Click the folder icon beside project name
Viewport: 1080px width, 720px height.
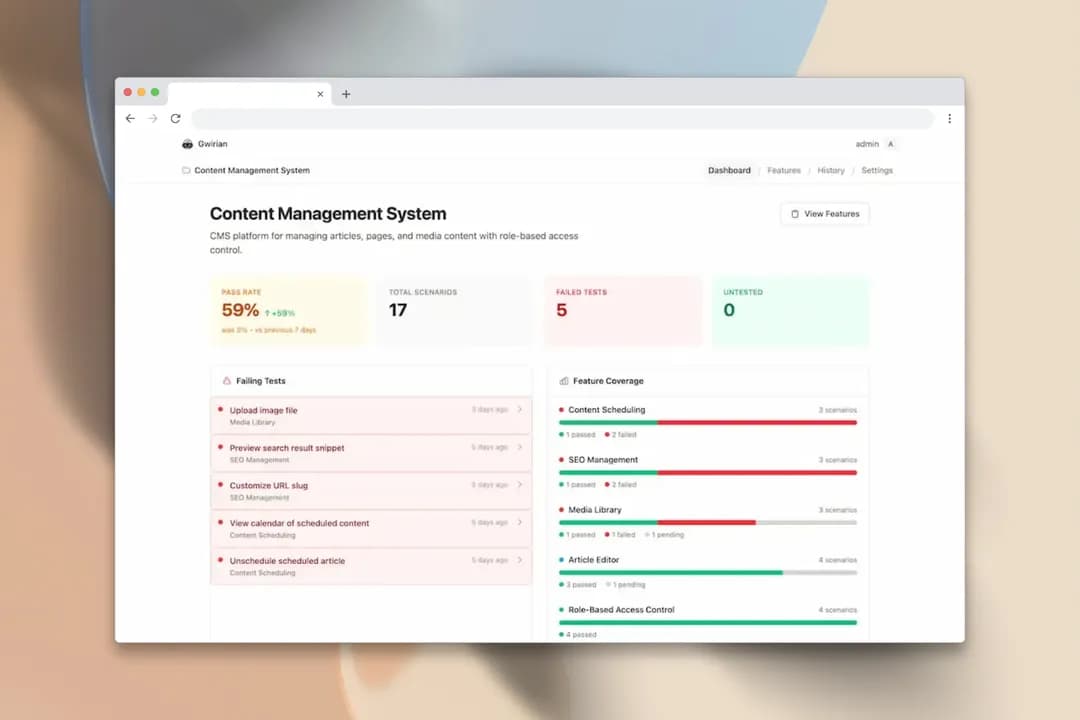point(186,170)
